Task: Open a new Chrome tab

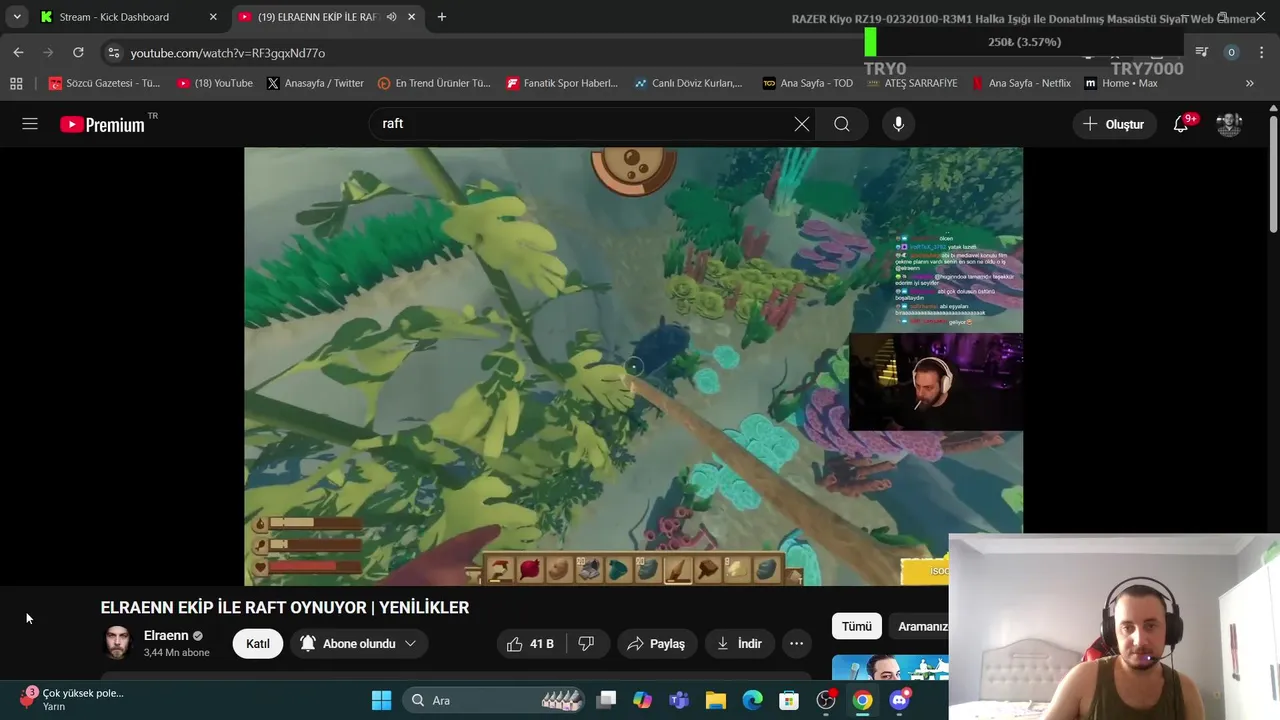Action: point(442,17)
